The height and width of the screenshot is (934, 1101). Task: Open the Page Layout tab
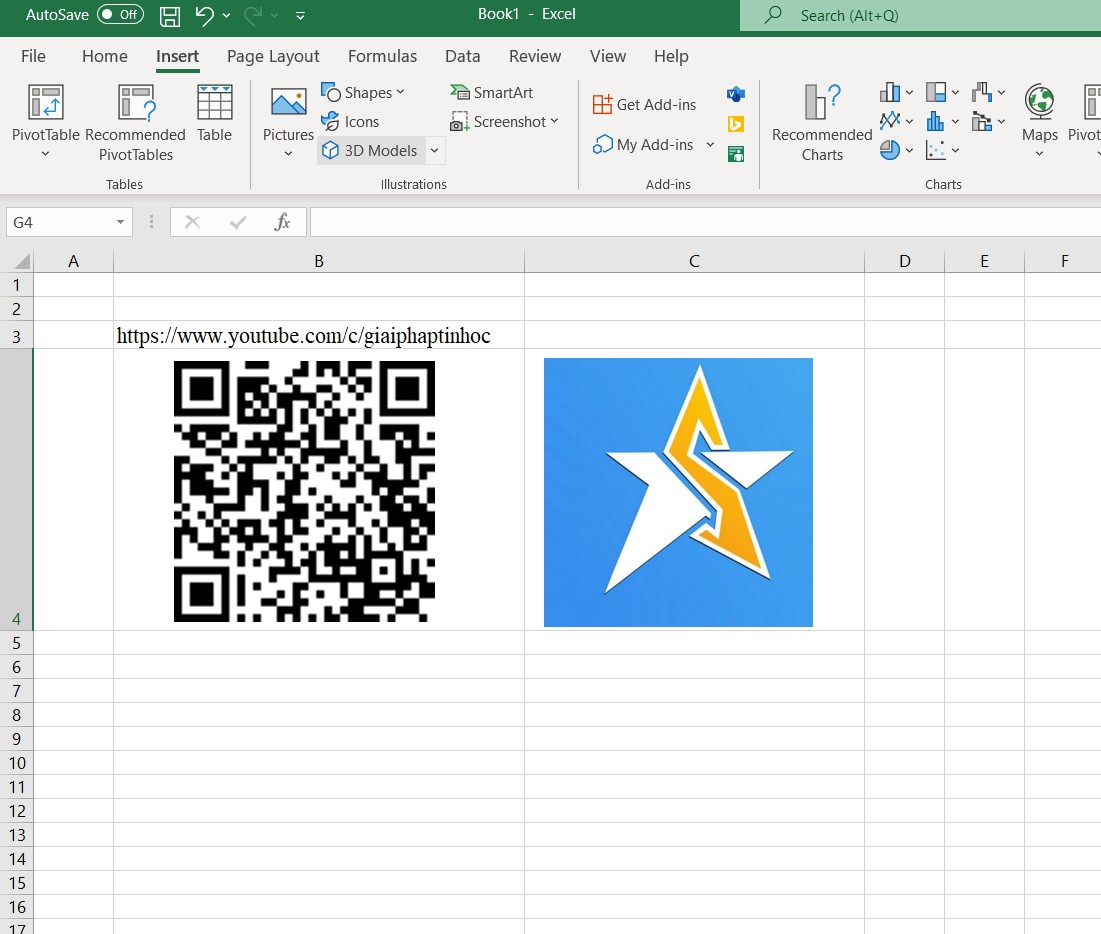click(x=272, y=56)
